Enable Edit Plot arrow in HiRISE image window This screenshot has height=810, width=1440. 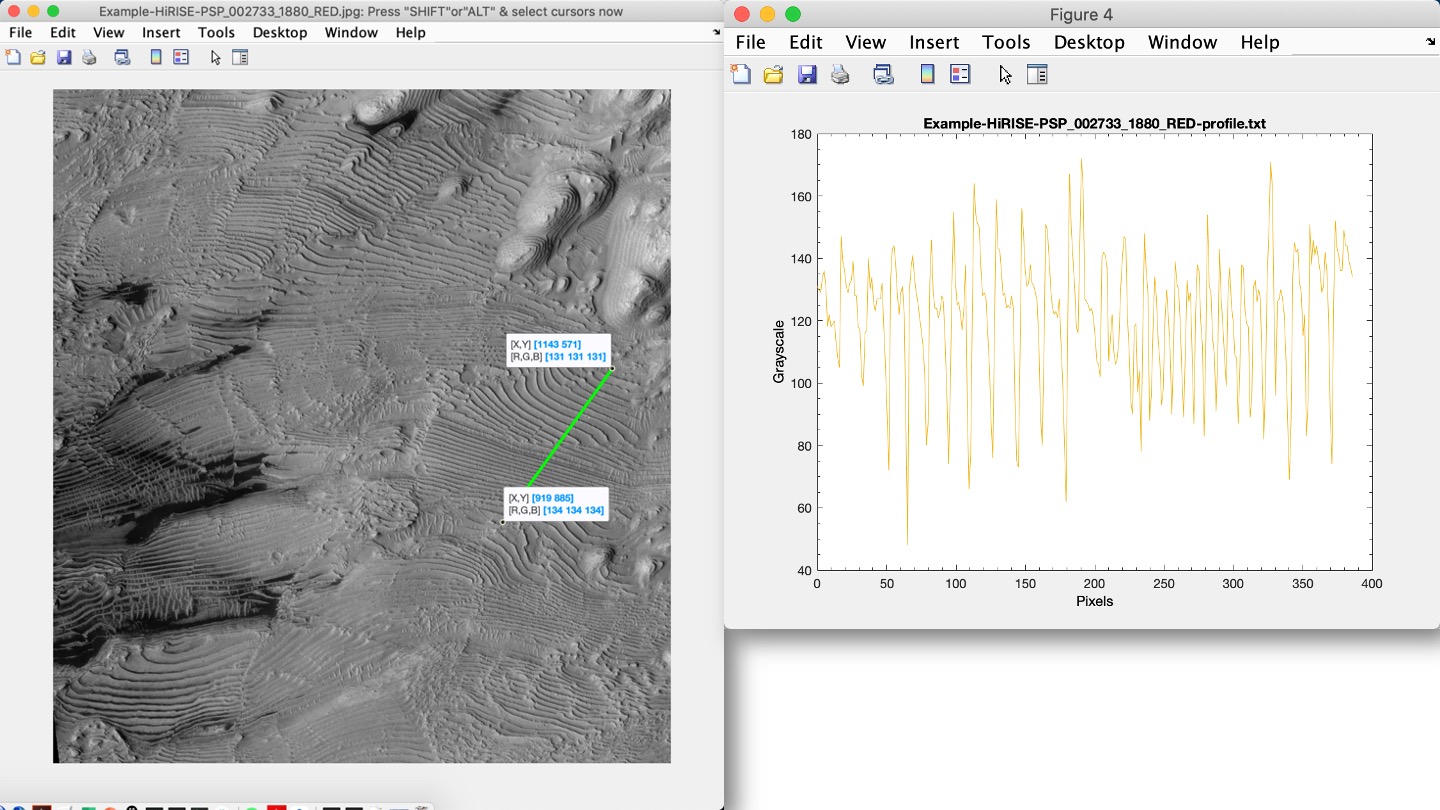(215, 58)
